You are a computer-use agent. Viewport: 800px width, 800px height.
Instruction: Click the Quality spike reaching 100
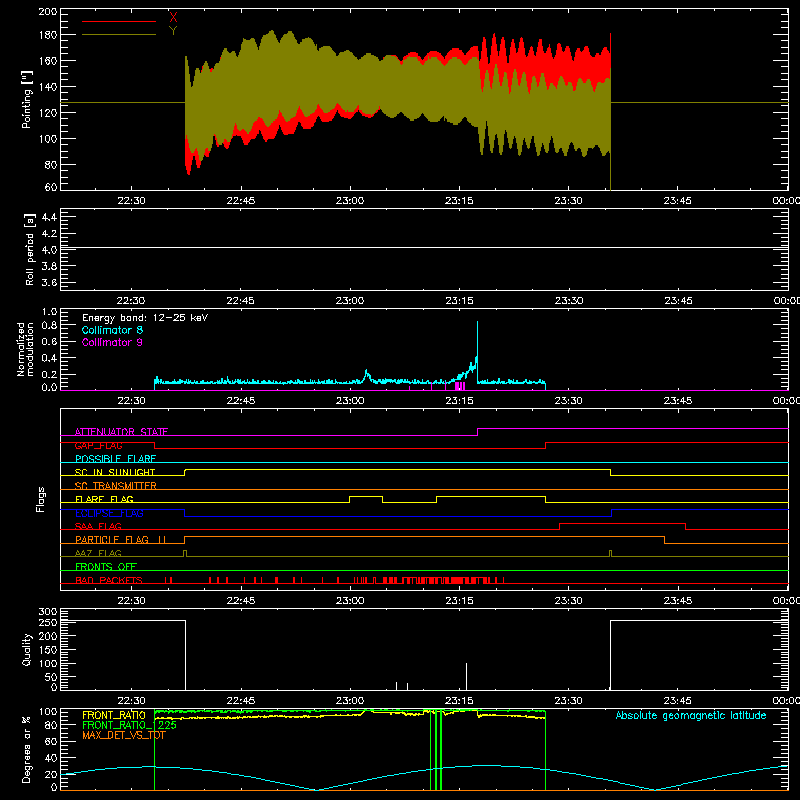point(466,677)
